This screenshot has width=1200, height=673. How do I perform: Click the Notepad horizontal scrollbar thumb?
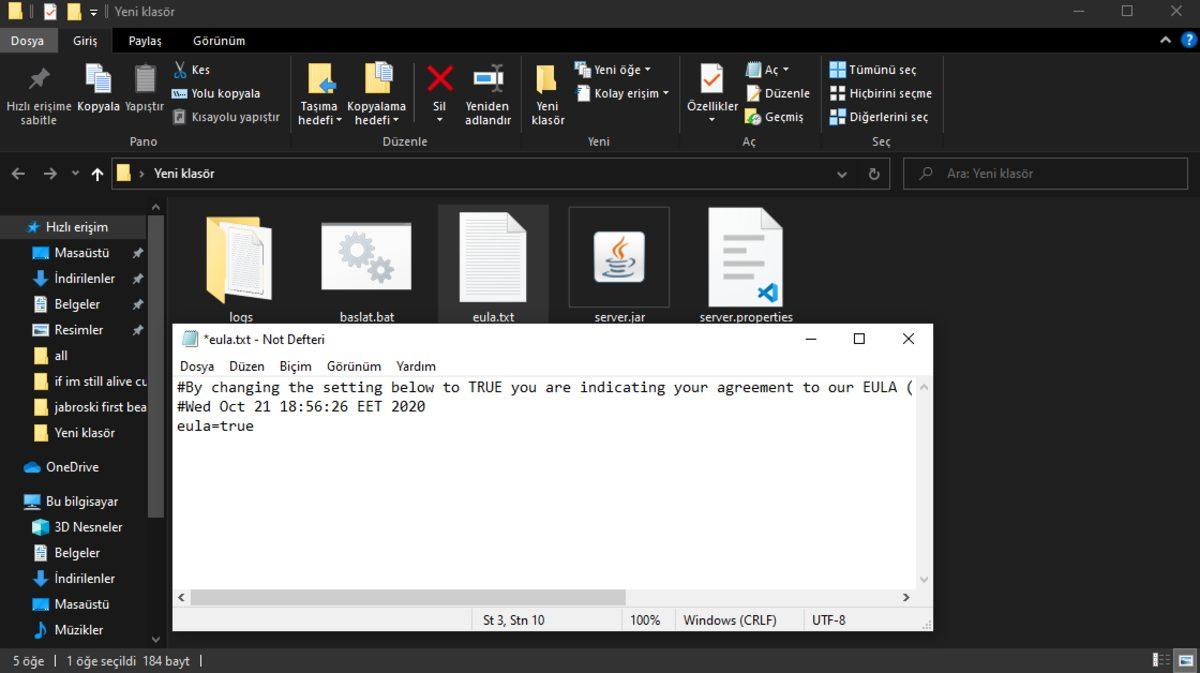407,597
